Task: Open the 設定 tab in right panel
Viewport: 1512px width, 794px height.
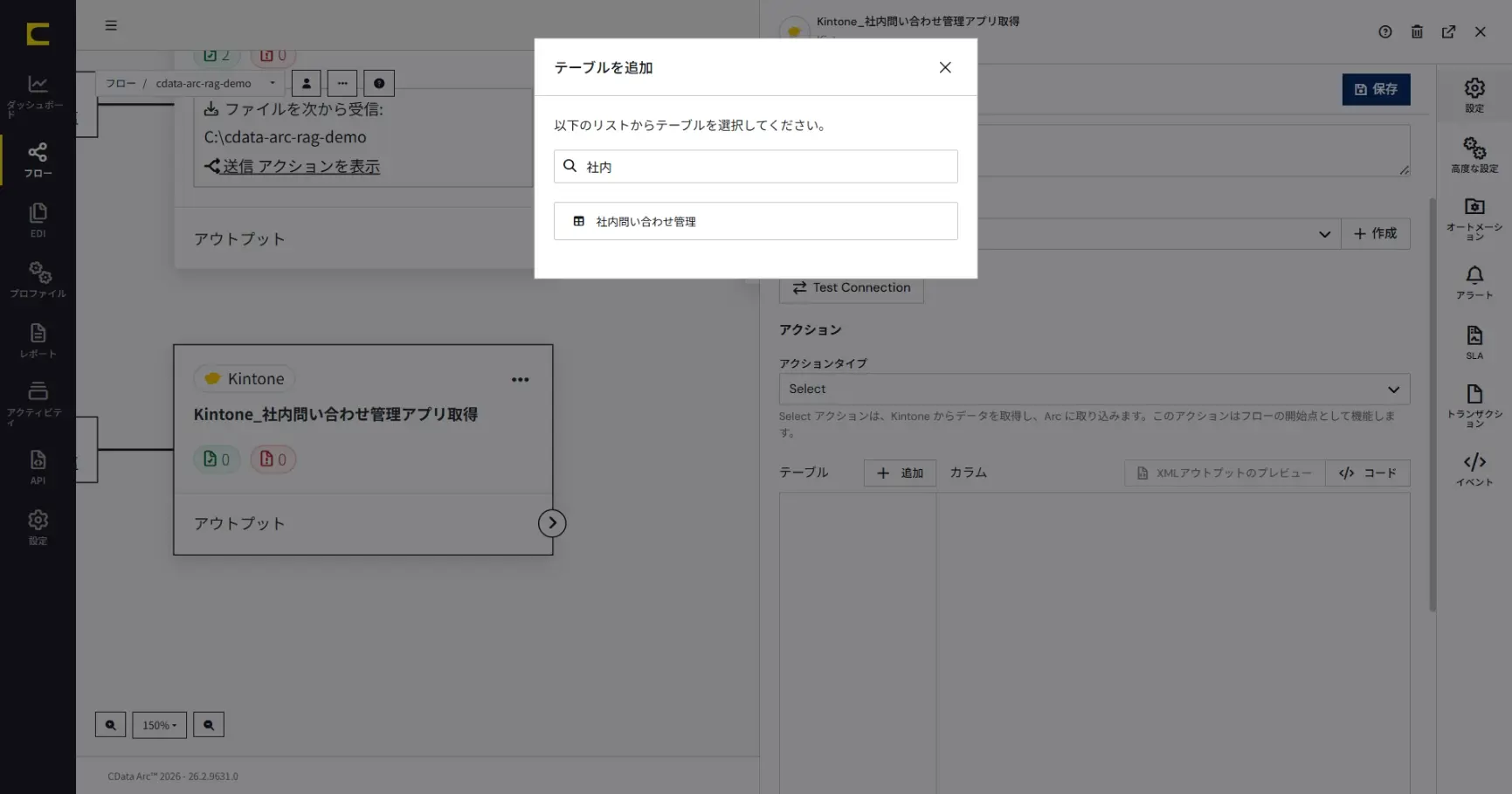Action: (1474, 95)
